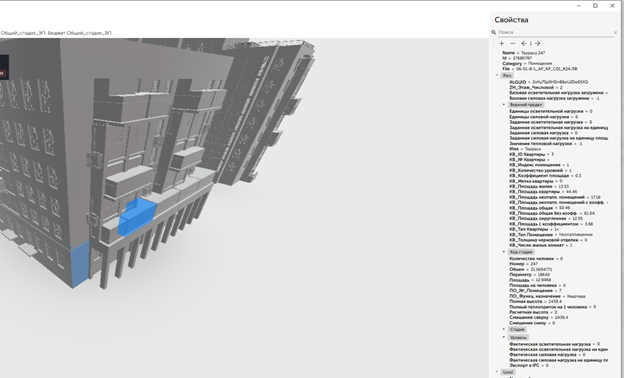Screen dimensions: 624x378
Task: Go to next element with right arrow
Action: (x=537, y=43)
